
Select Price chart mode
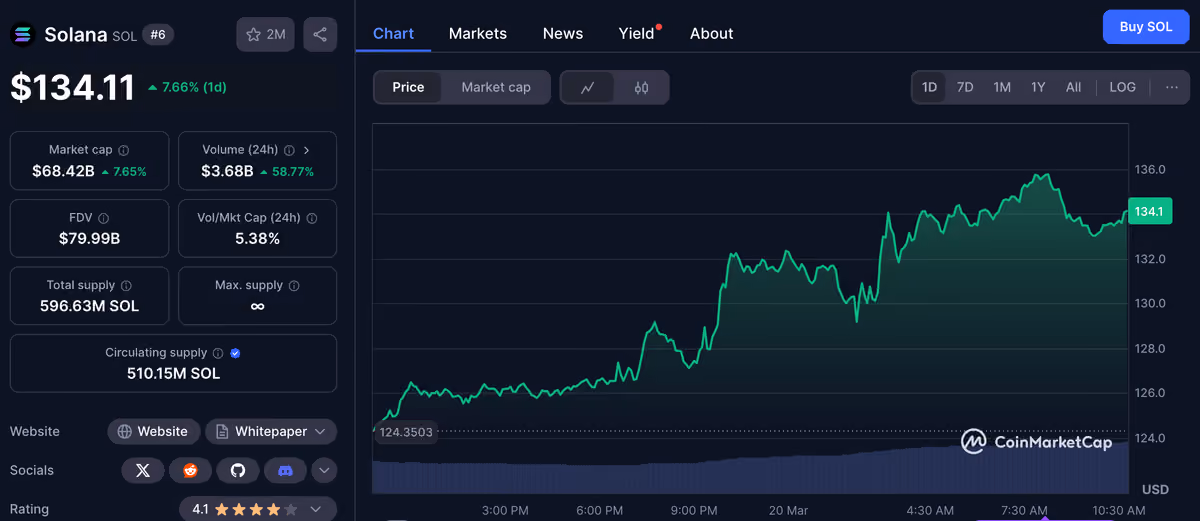click(x=408, y=87)
